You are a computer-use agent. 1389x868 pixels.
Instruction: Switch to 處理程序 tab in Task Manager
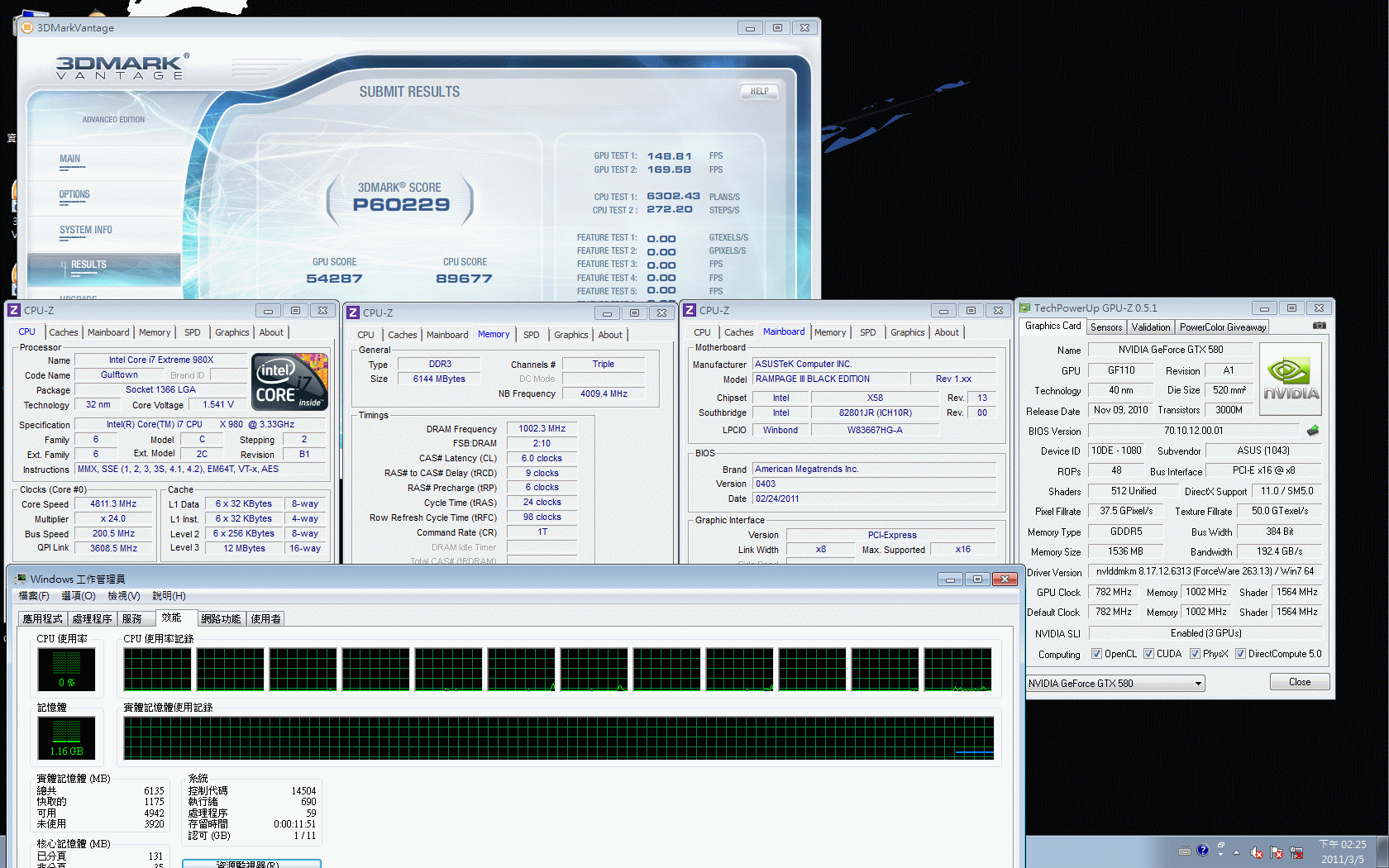click(x=92, y=618)
